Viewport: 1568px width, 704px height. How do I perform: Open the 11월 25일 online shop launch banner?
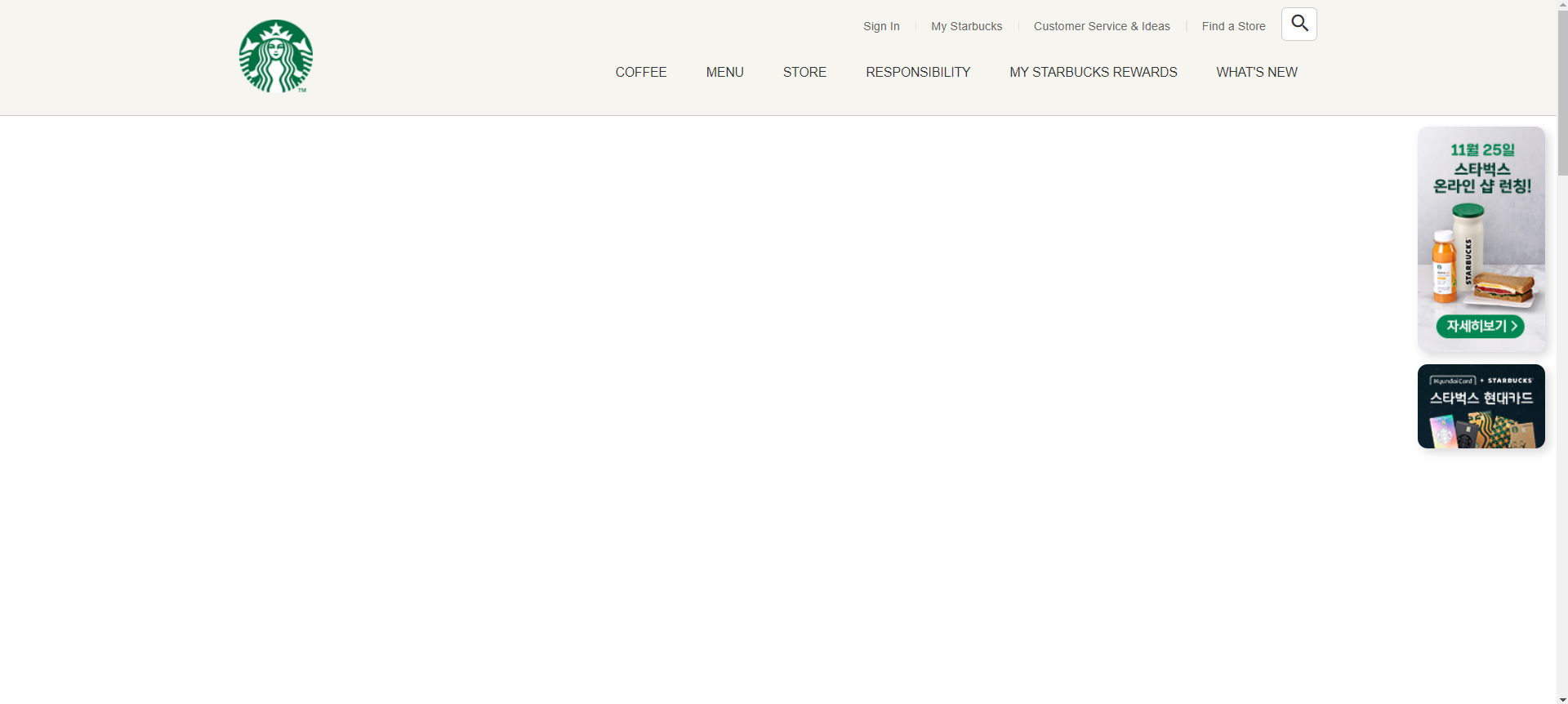[1481, 238]
